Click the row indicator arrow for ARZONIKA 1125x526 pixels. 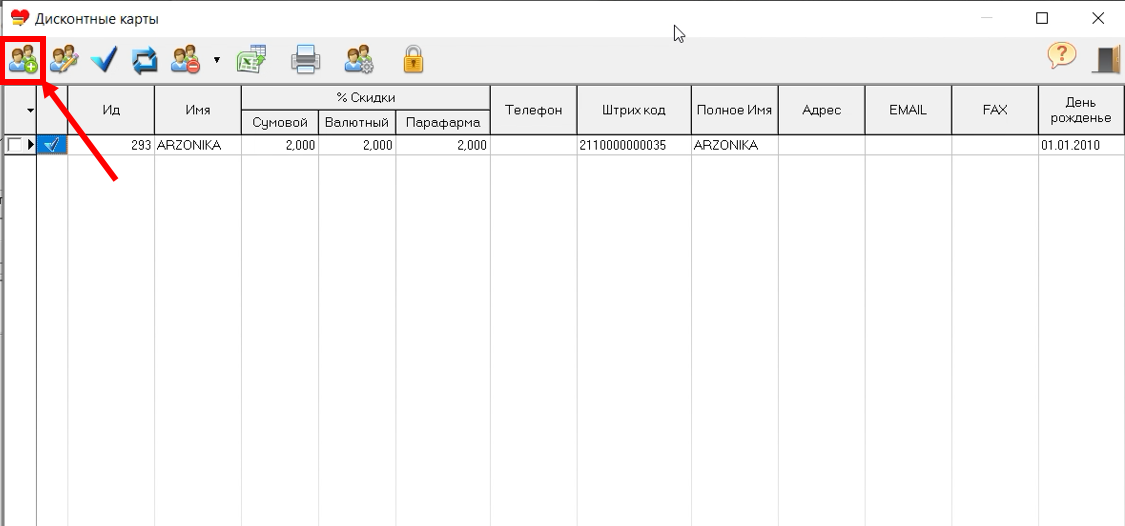pos(31,145)
